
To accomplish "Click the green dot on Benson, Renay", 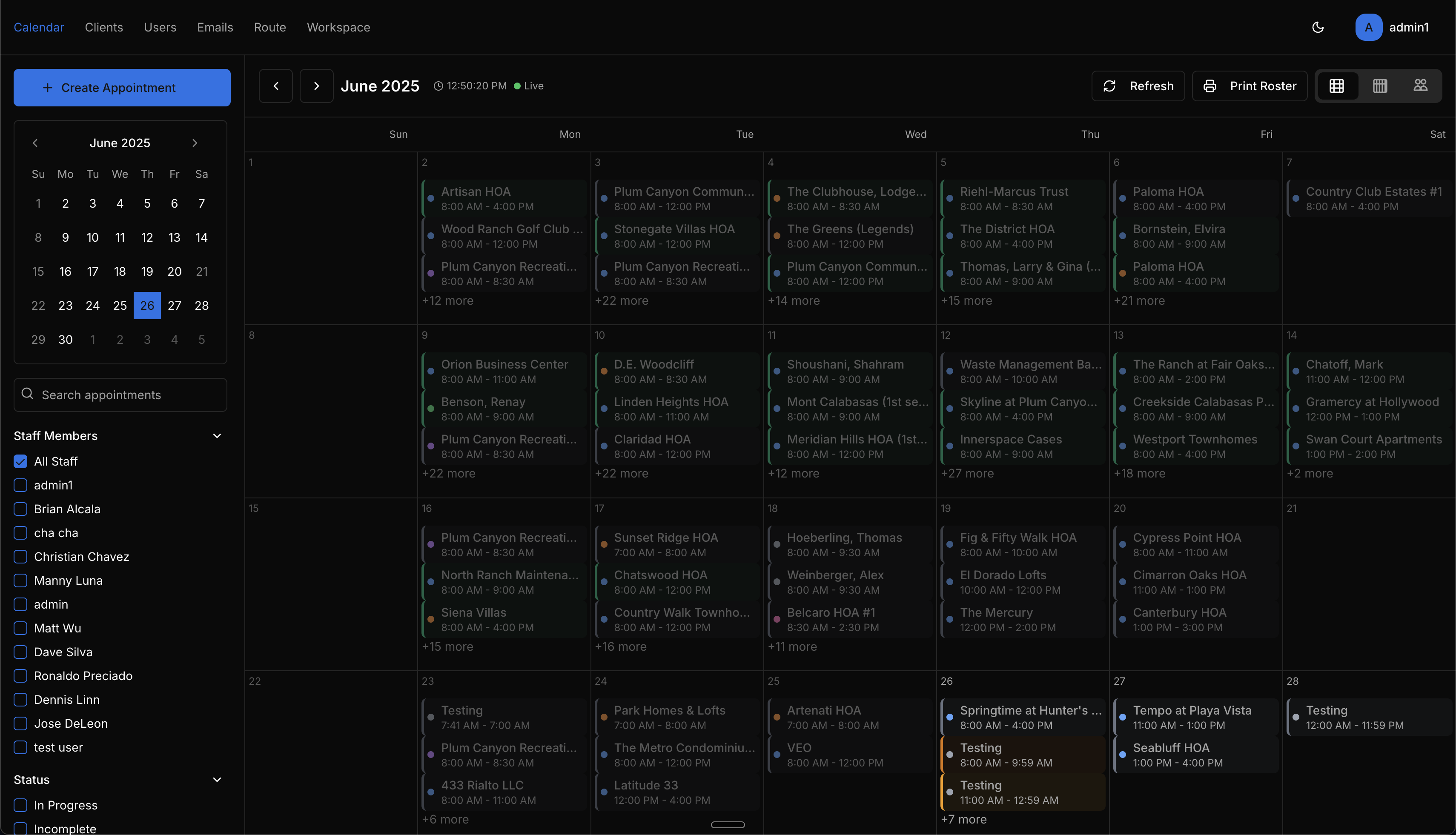I will click(x=431, y=409).
